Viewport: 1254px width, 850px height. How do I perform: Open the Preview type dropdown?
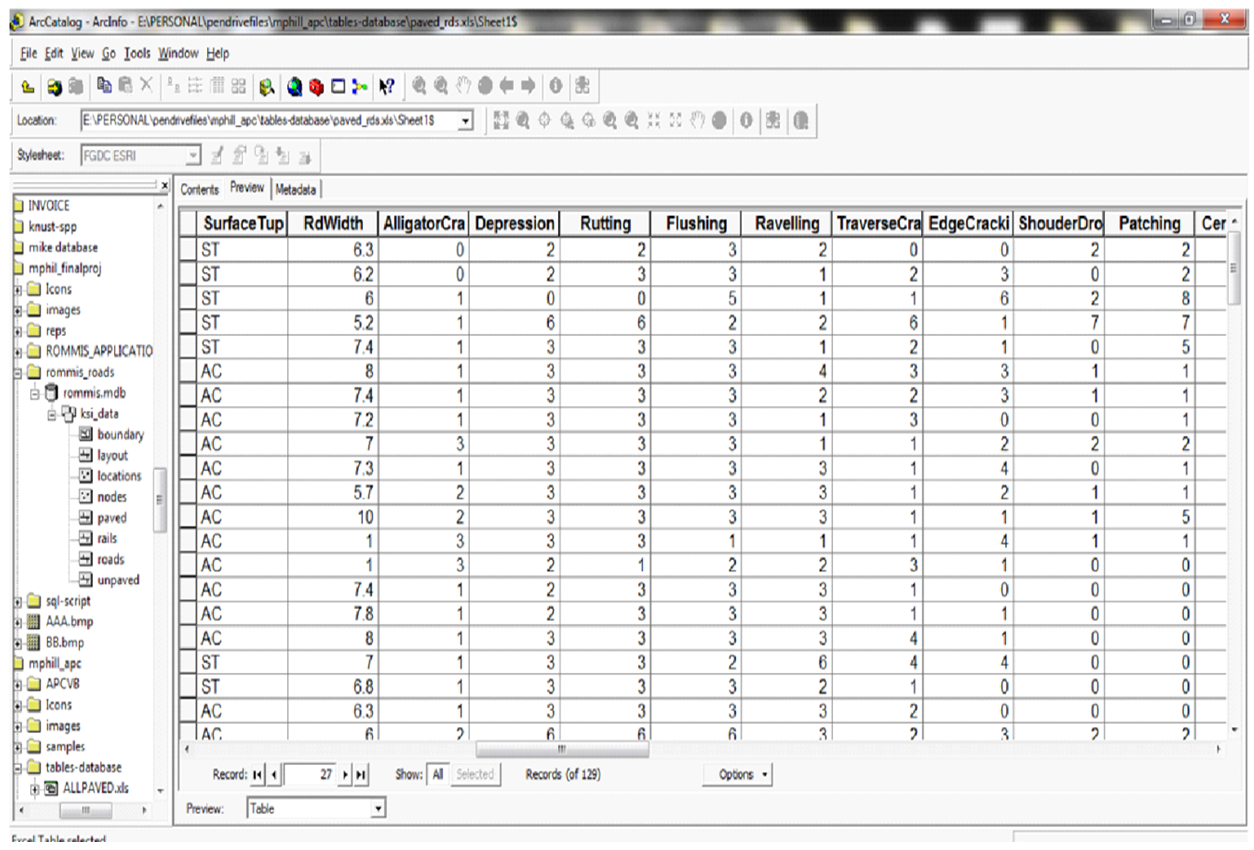tap(378, 809)
